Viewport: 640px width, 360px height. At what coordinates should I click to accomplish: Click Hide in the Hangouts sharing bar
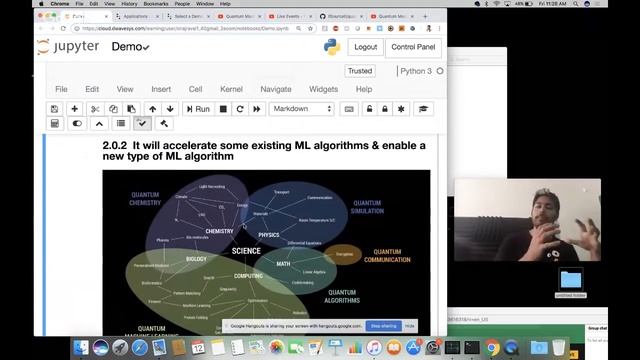coord(410,326)
